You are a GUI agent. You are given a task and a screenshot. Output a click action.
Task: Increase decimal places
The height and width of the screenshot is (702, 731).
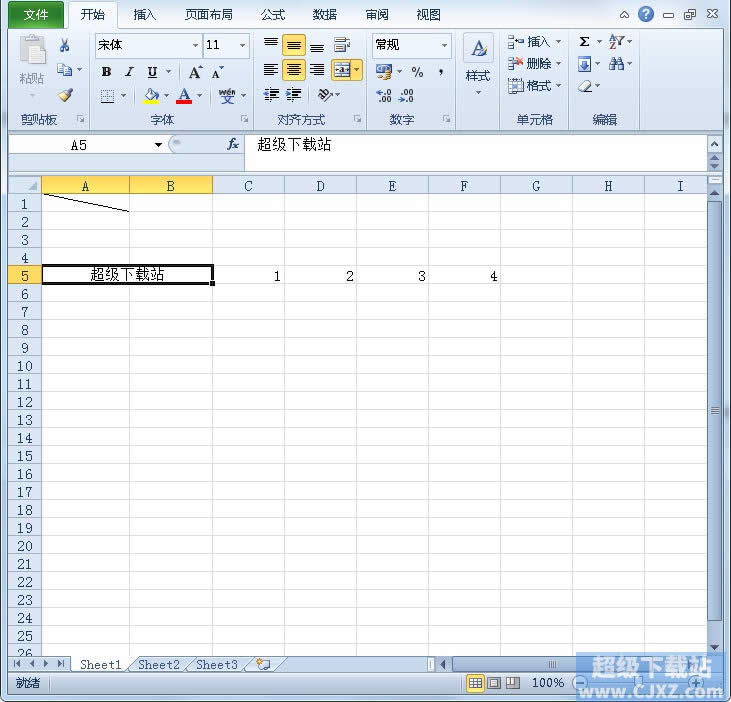coord(384,96)
